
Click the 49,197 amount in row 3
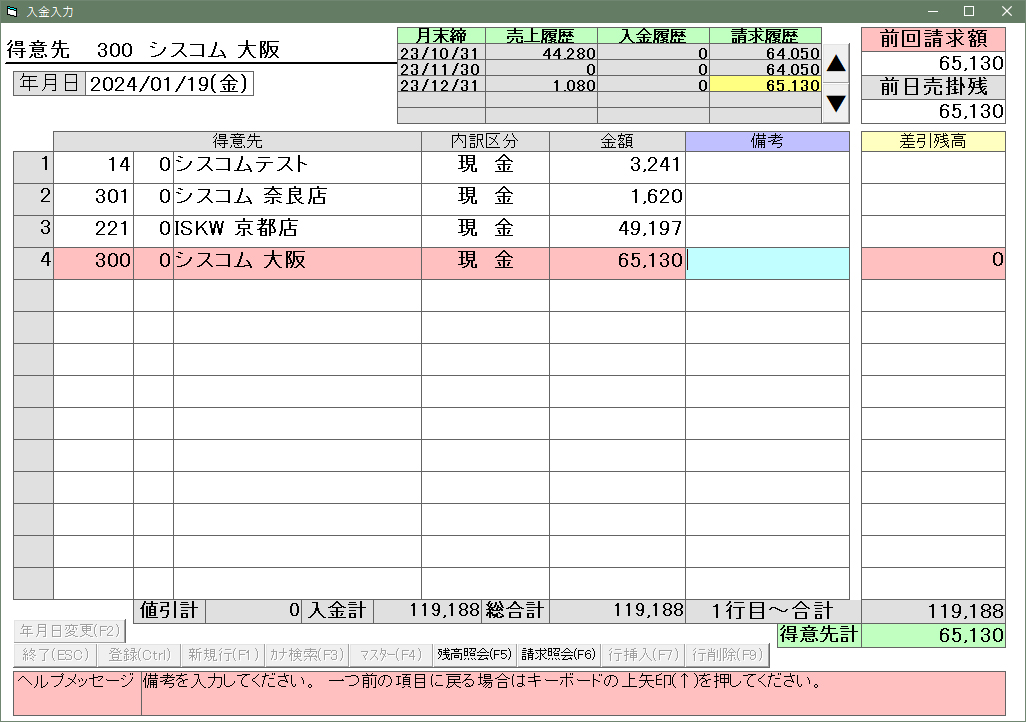point(616,231)
